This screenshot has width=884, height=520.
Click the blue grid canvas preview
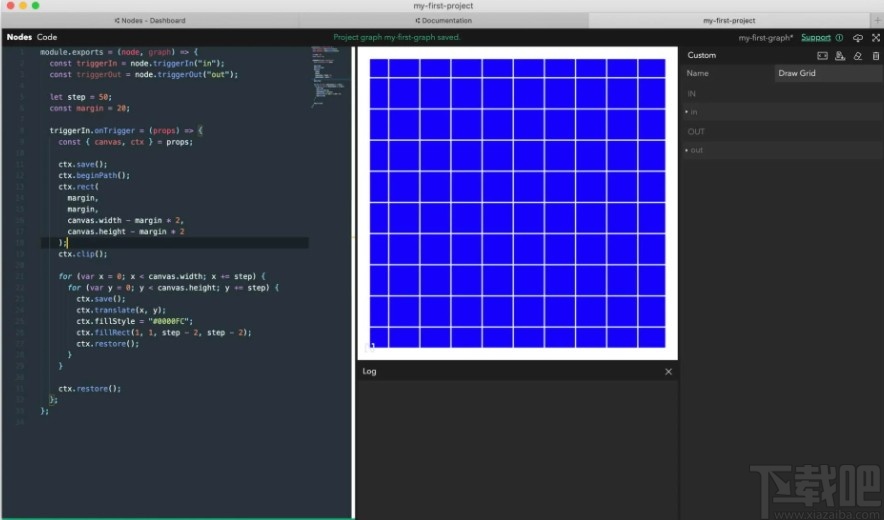(x=518, y=203)
